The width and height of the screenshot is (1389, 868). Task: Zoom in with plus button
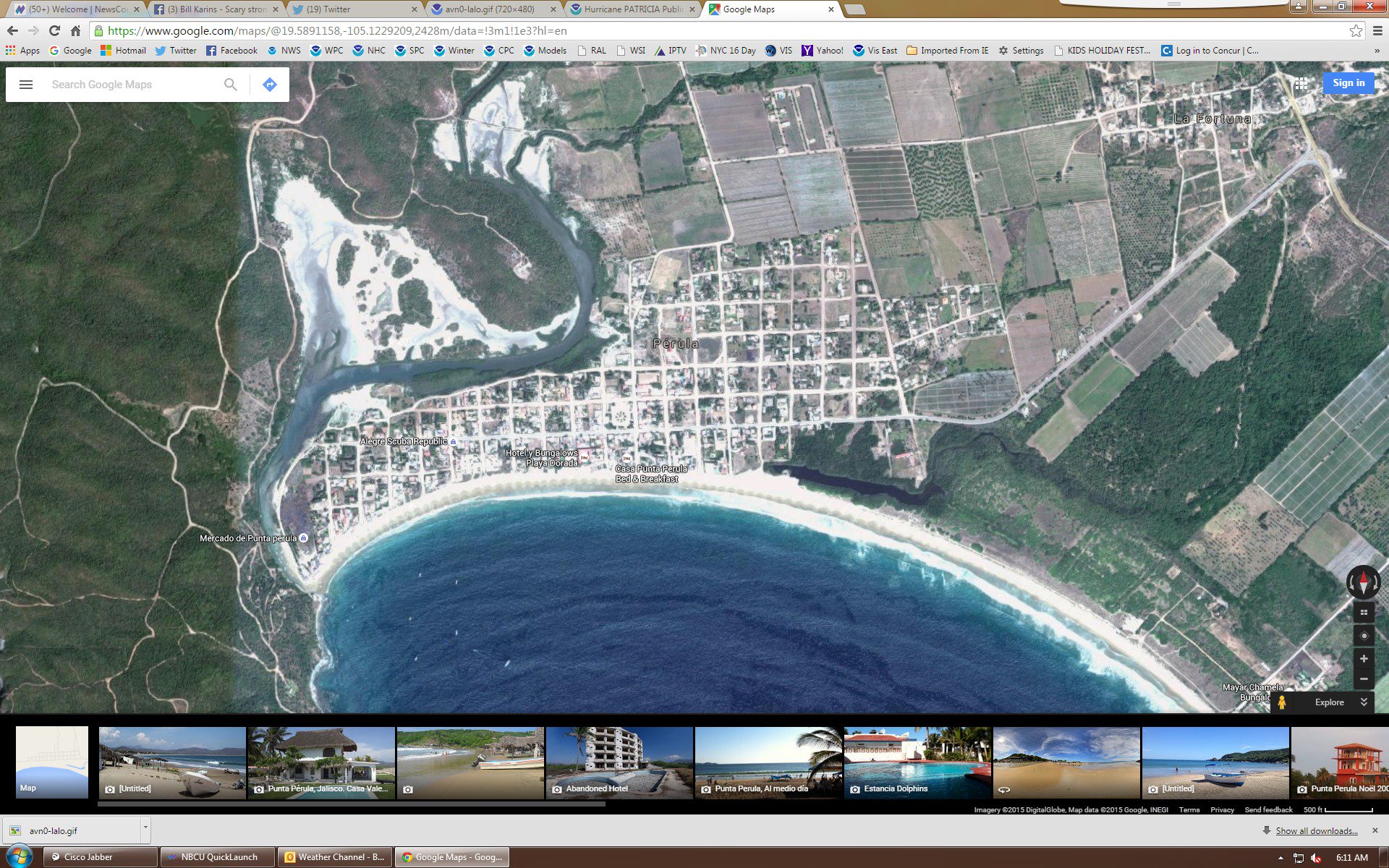tap(1364, 659)
